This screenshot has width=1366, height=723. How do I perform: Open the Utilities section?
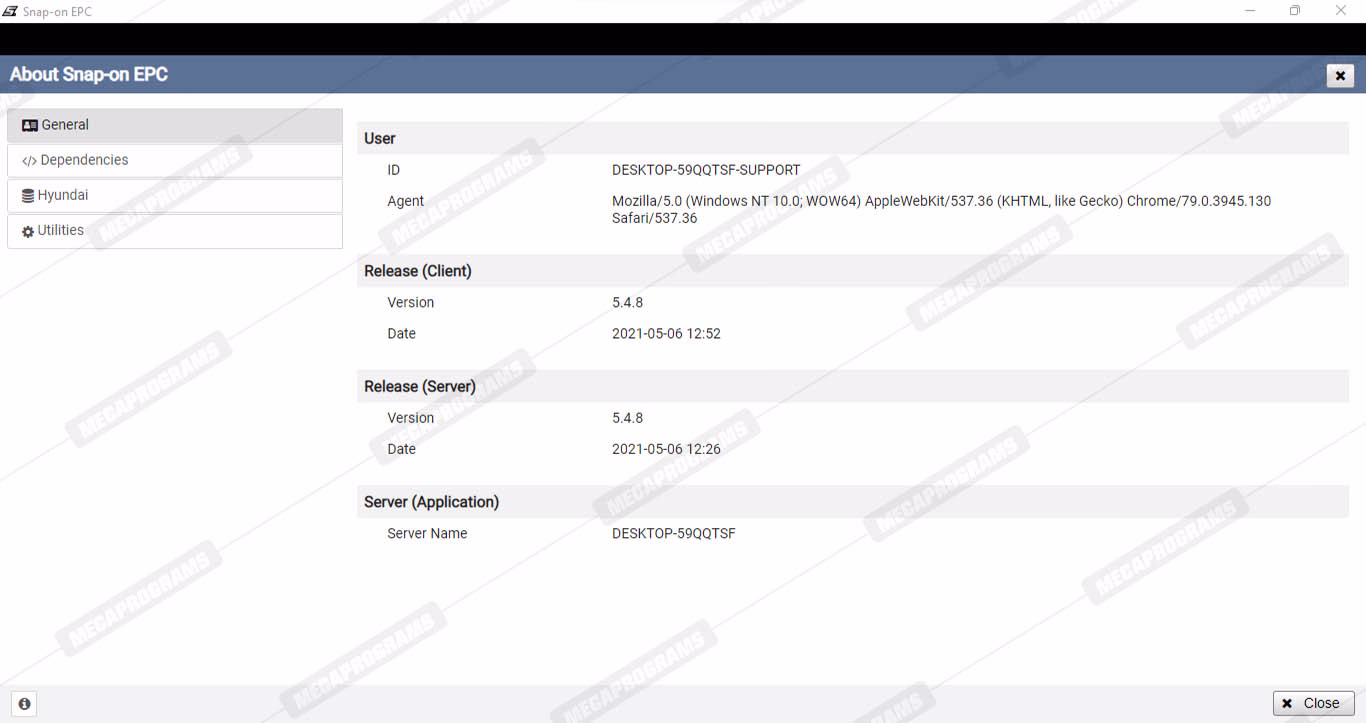[174, 230]
